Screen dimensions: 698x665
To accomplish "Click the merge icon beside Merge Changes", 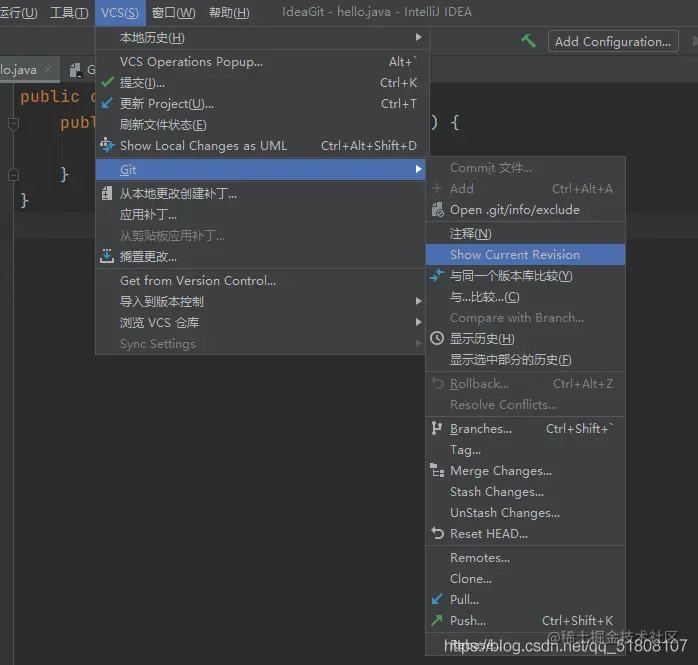I will 437,470.
